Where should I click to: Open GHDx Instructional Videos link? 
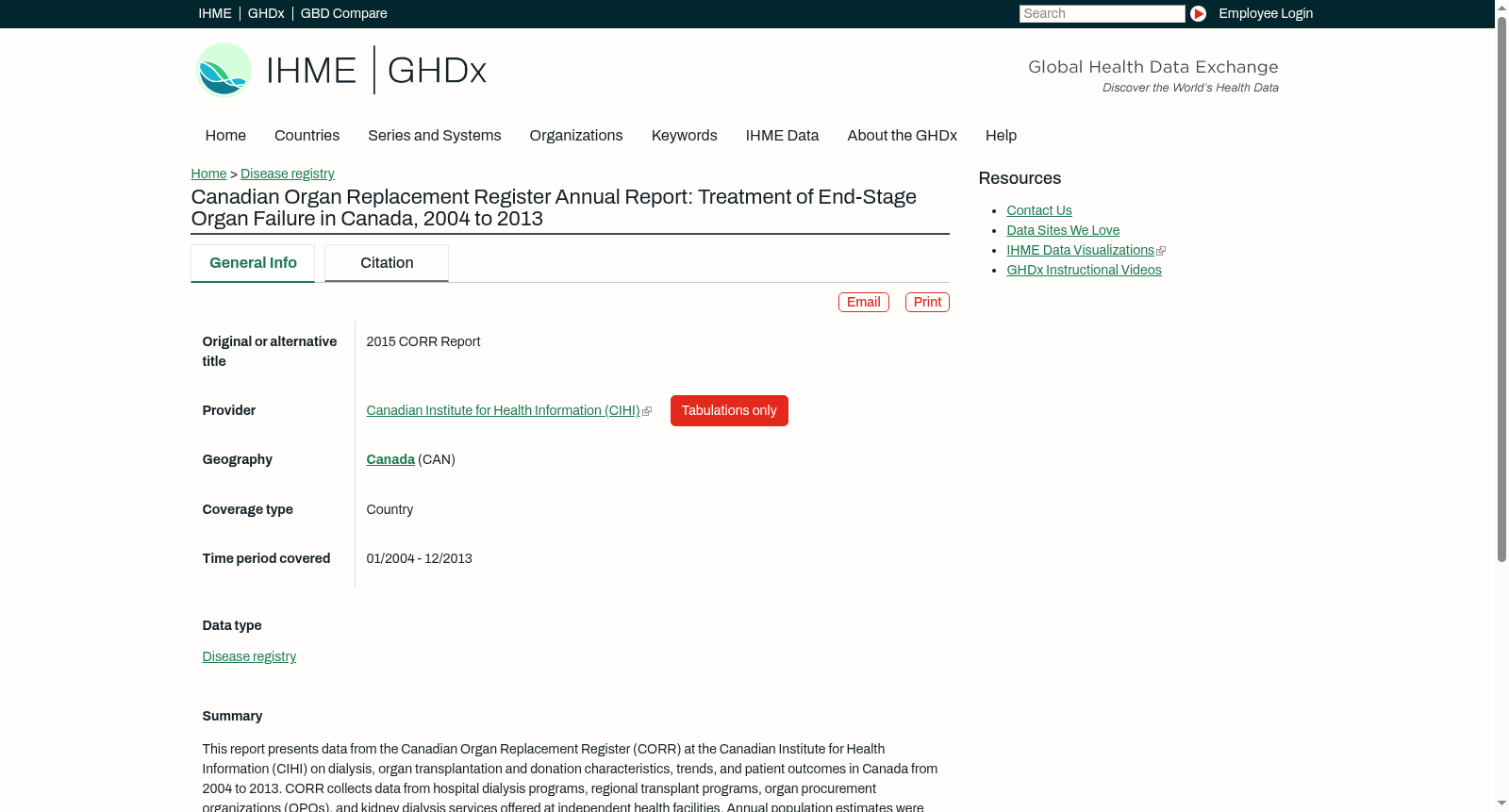point(1084,270)
